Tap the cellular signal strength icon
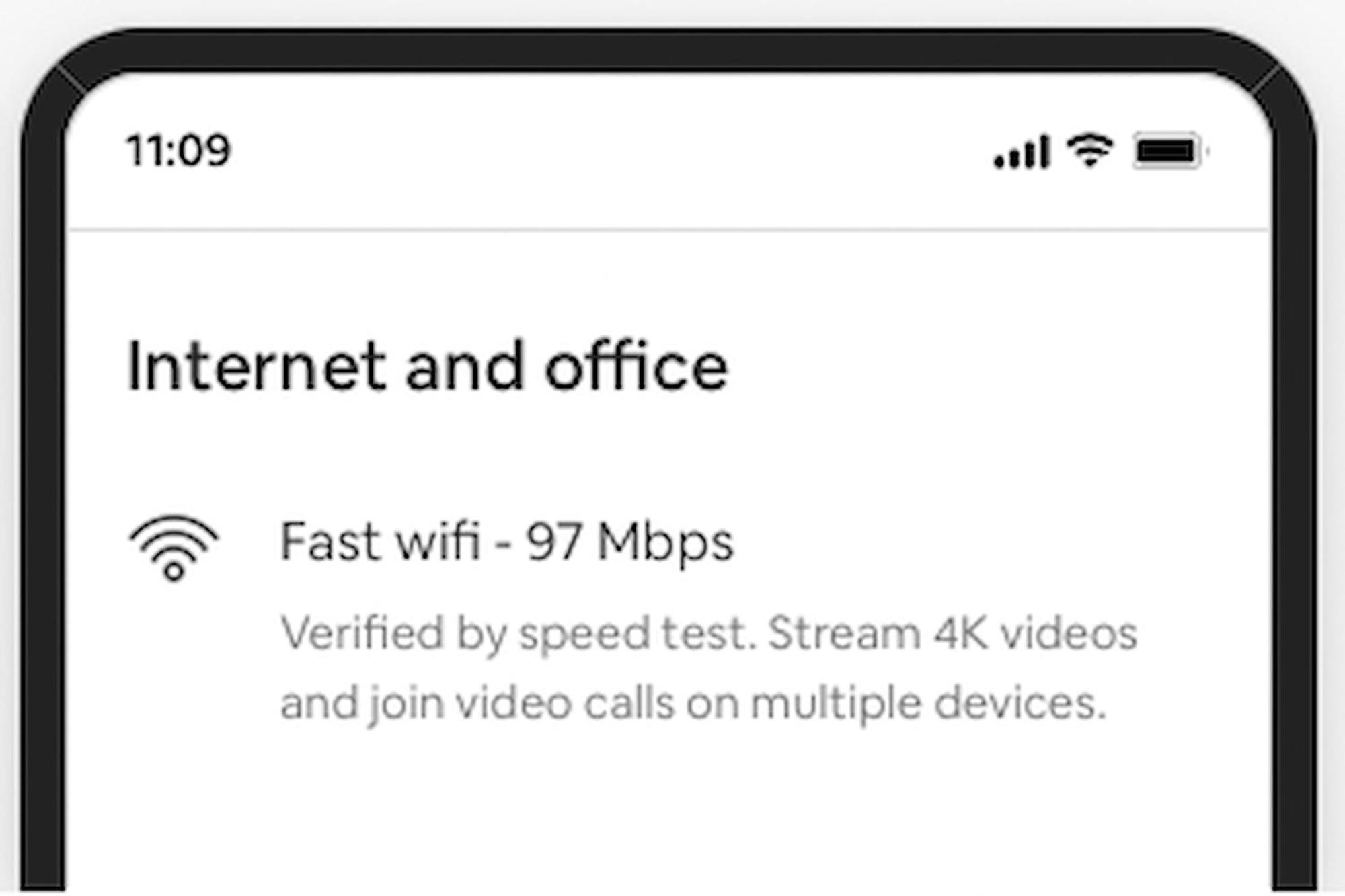Screen dimensions: 1345x896 [1022, 153]
